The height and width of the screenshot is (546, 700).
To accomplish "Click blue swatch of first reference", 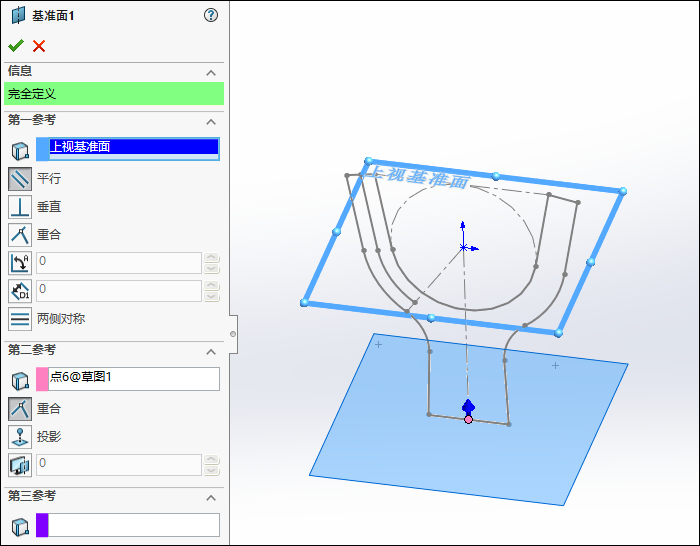I will [x=42, y=149].
